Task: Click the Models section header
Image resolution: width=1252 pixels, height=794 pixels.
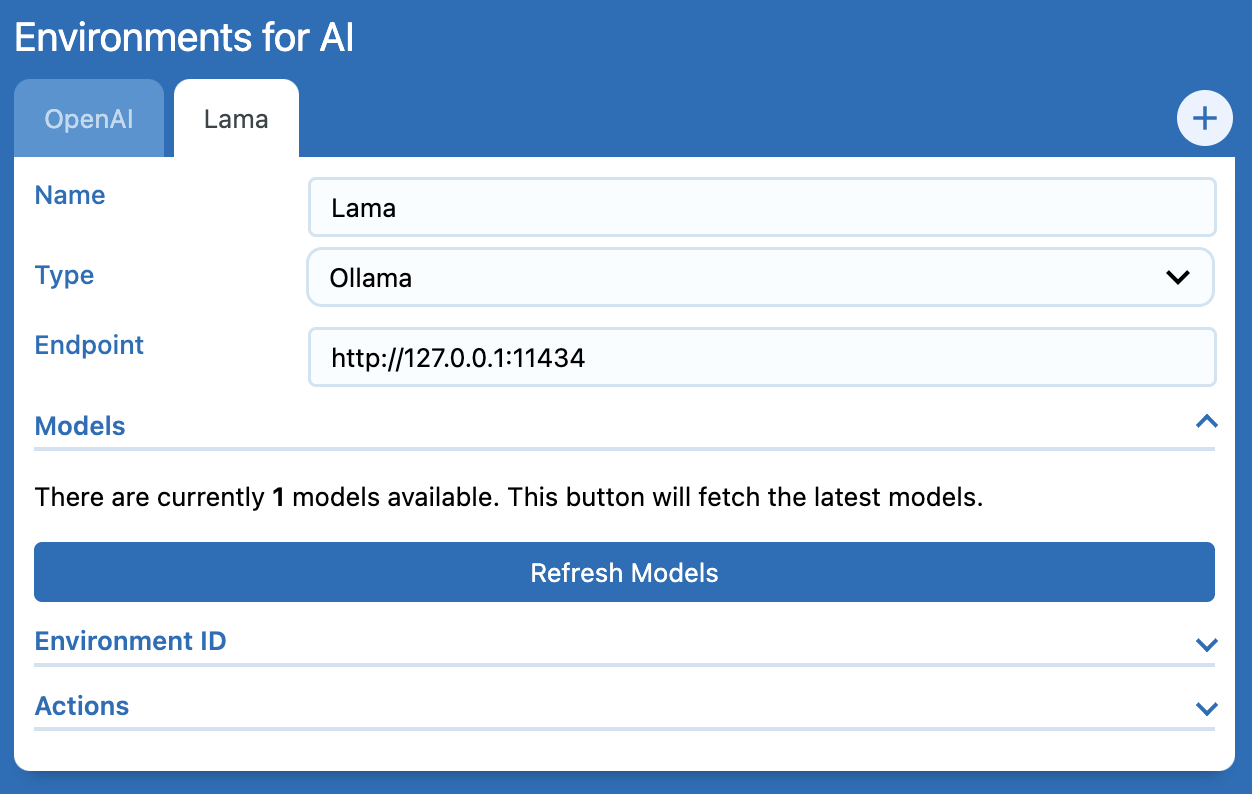Action: click(x=80, y=425)
